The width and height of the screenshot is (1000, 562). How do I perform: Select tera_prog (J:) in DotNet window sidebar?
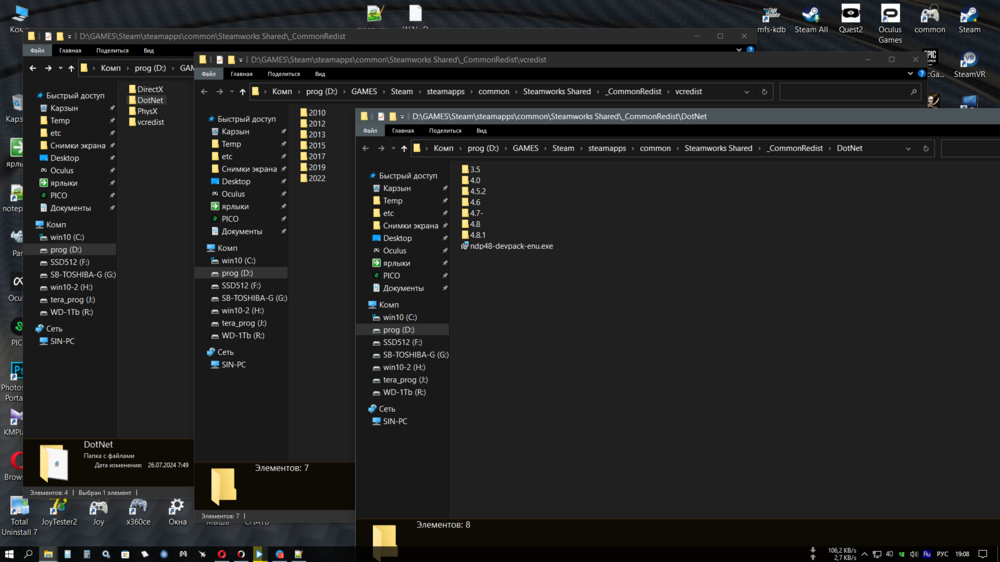point(405,380)
